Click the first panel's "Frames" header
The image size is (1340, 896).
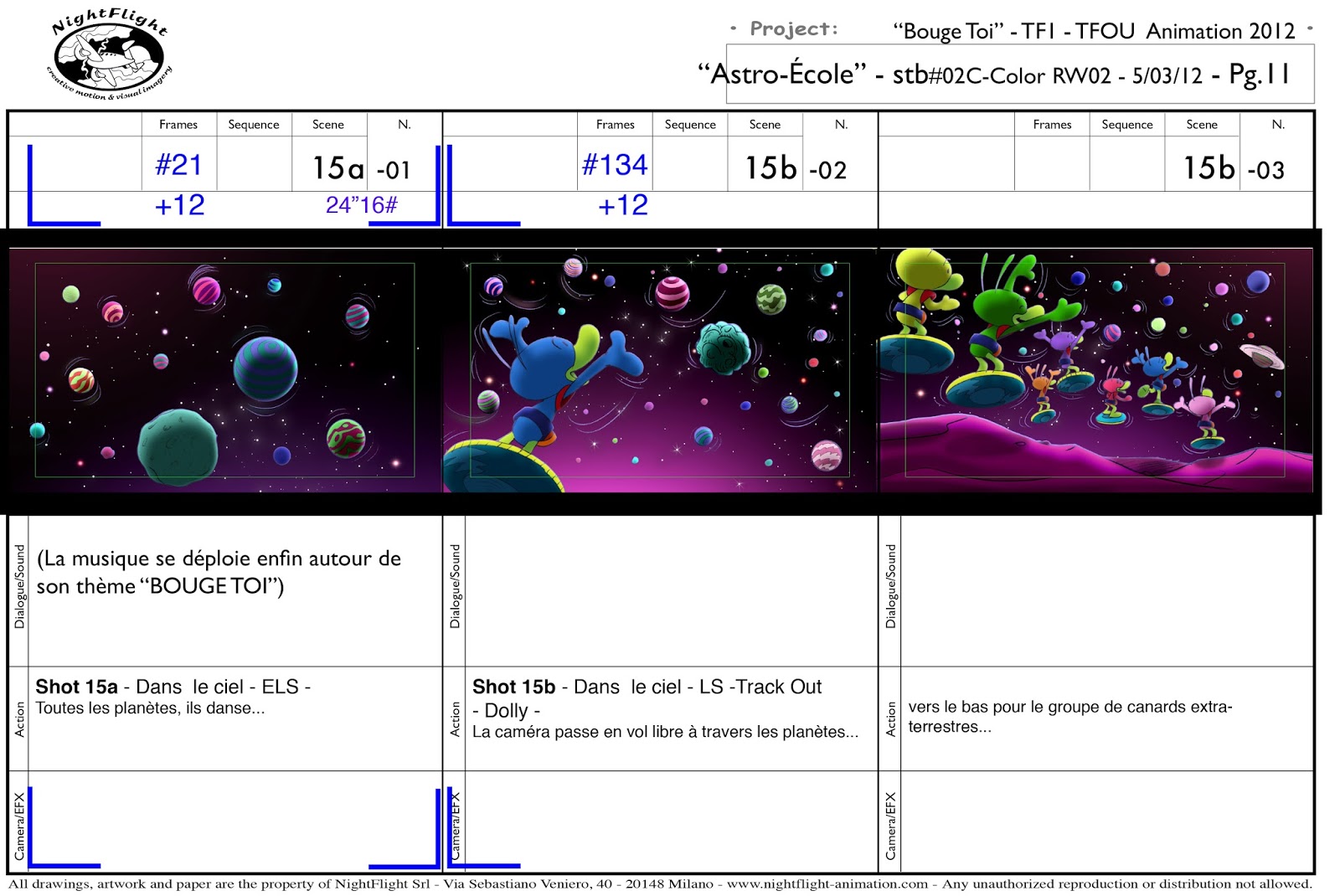[x=178, y=124]
